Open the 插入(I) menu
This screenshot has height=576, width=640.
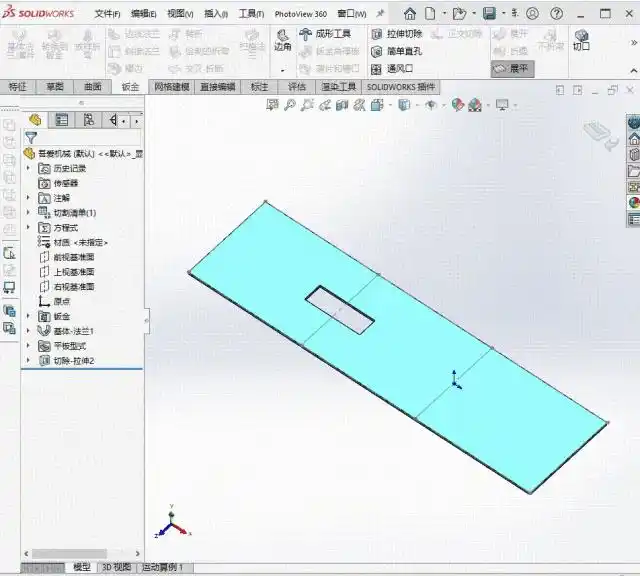coord(216,14)
